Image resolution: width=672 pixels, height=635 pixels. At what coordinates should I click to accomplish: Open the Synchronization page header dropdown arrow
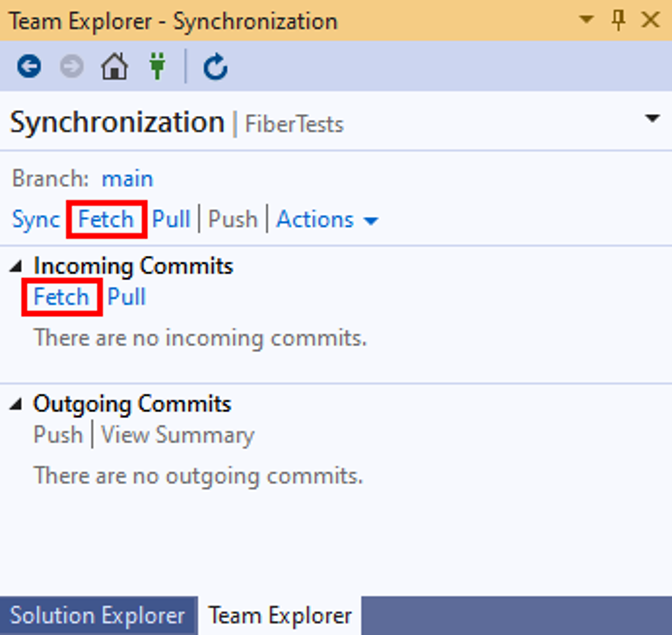652,120
